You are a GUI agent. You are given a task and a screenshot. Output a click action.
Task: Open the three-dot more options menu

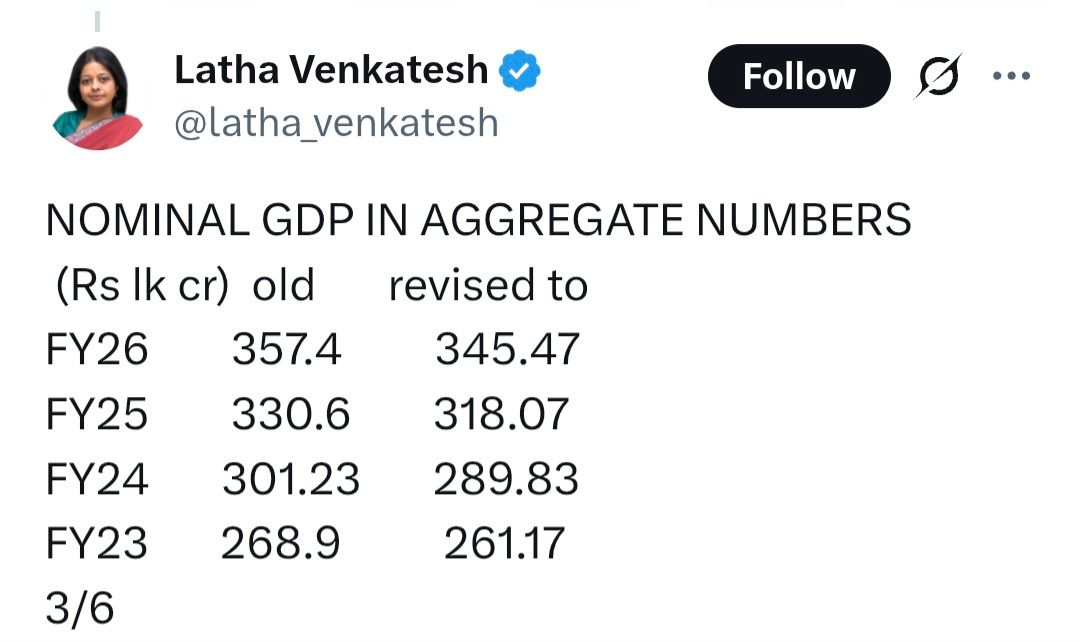pyautogui.click(x=1011, y=76)
